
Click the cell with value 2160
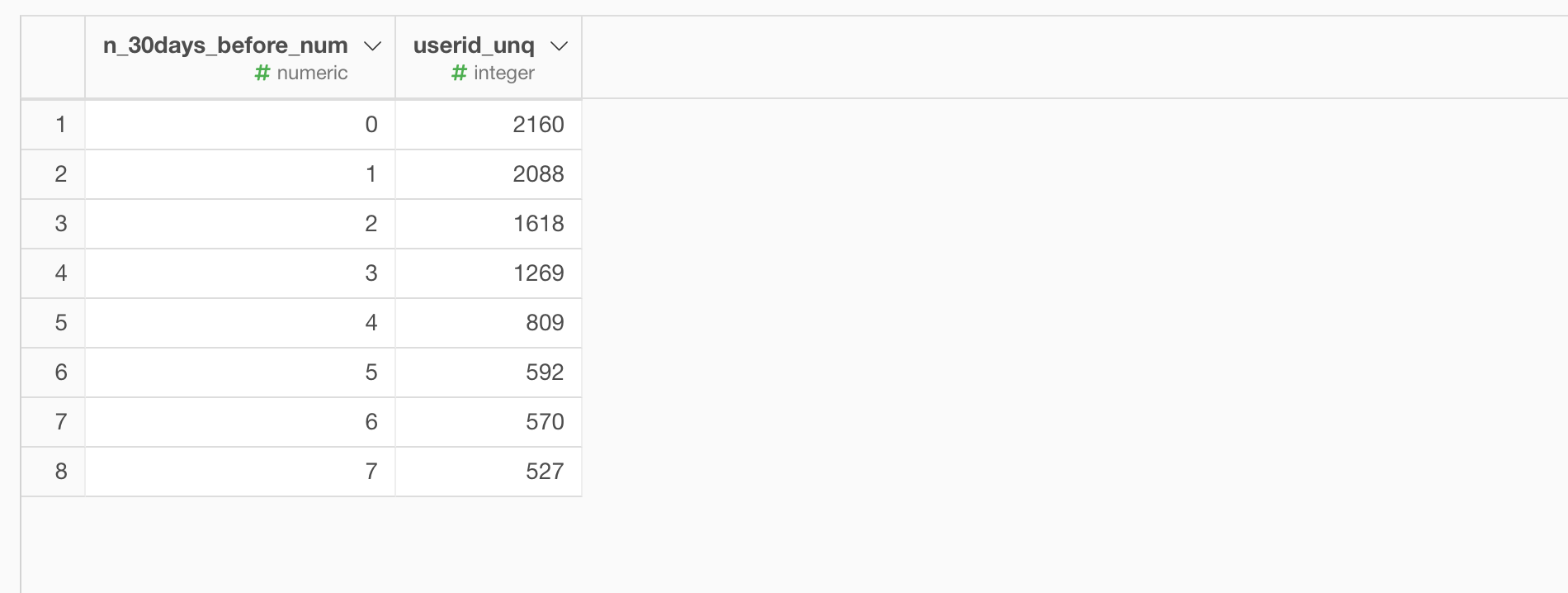coord(489,125)
